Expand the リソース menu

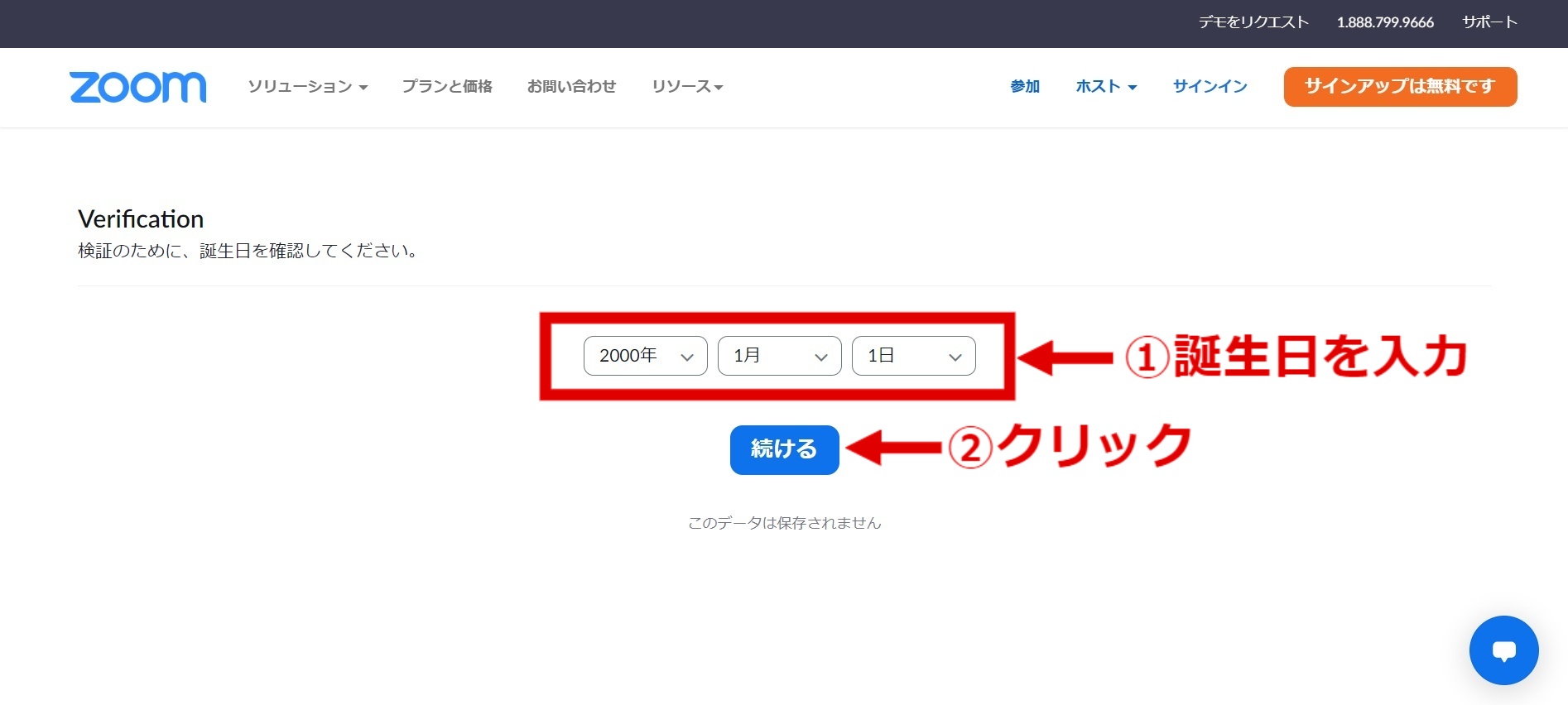(x=687, y=87)
